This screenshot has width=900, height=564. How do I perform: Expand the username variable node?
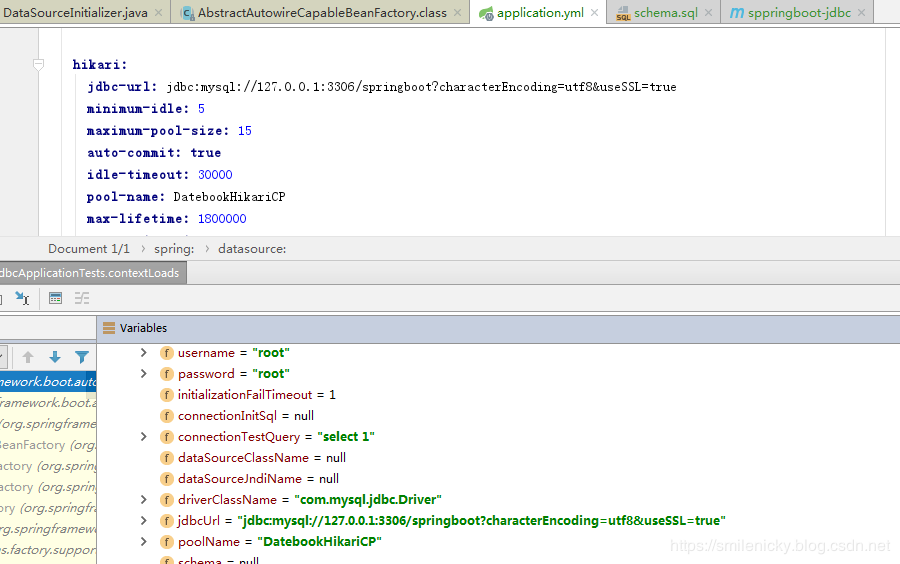point(143,353)
